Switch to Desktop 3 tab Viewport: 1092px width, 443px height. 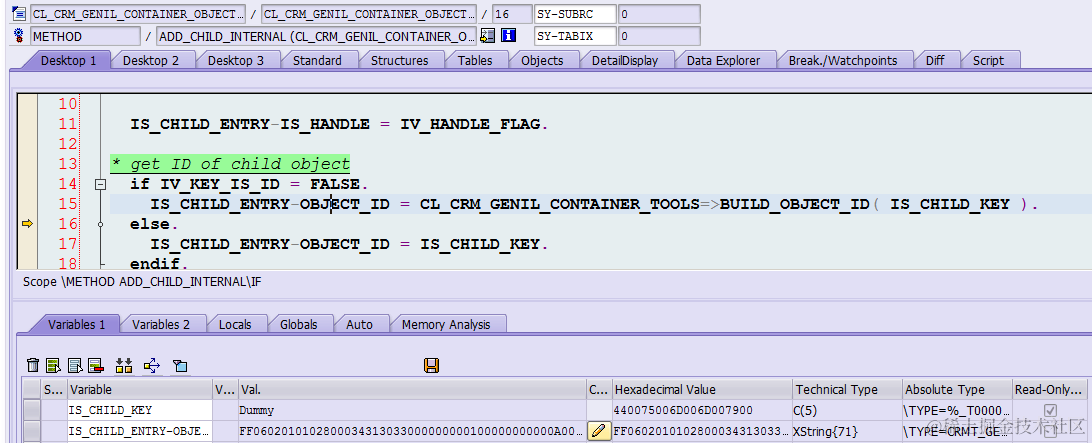point(235,61)
